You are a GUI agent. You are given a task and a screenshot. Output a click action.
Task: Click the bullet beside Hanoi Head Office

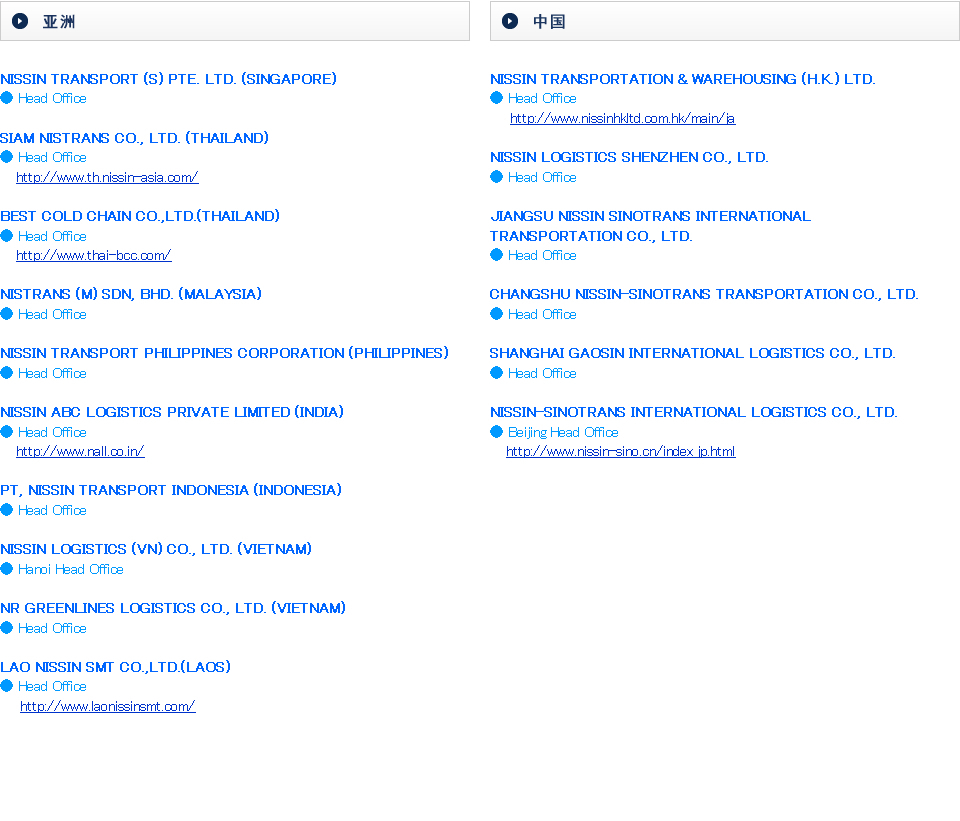tap(7, 569)
